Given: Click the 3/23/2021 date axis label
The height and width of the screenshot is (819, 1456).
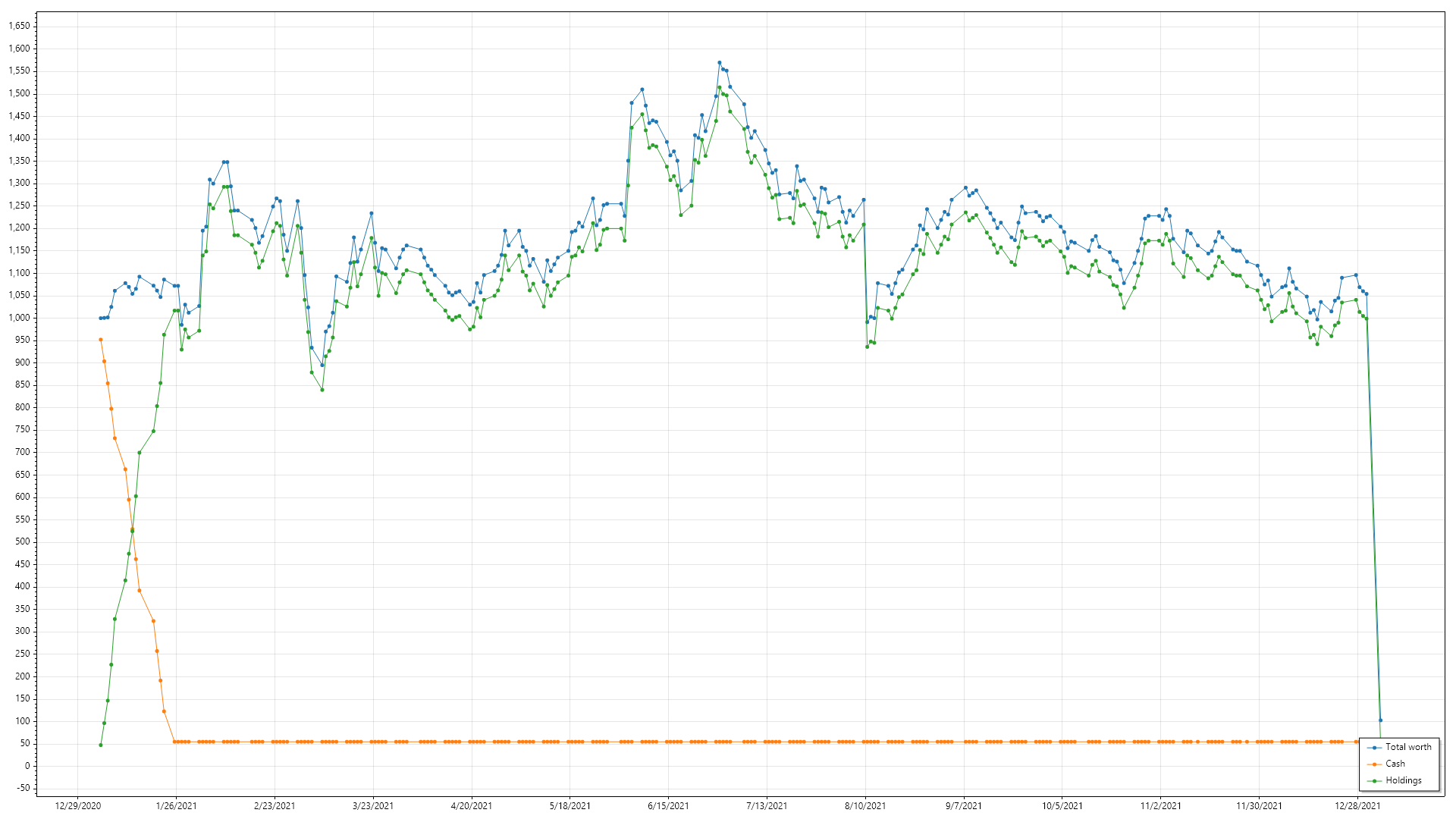Looking at the screenshot, I should click(x=373, y=806).
